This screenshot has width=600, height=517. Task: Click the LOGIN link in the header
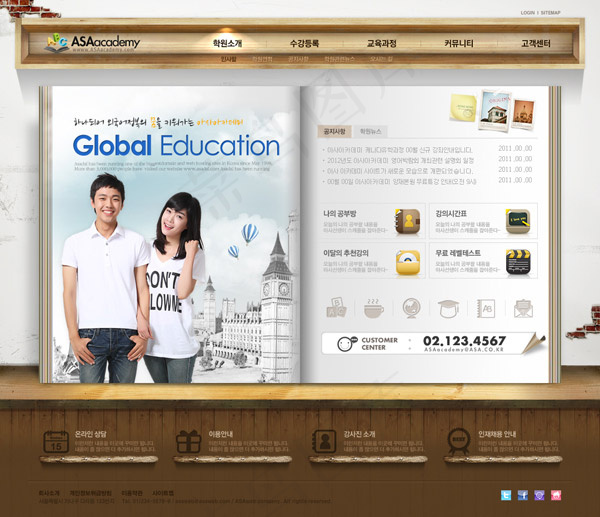click(x=528, y=13)
